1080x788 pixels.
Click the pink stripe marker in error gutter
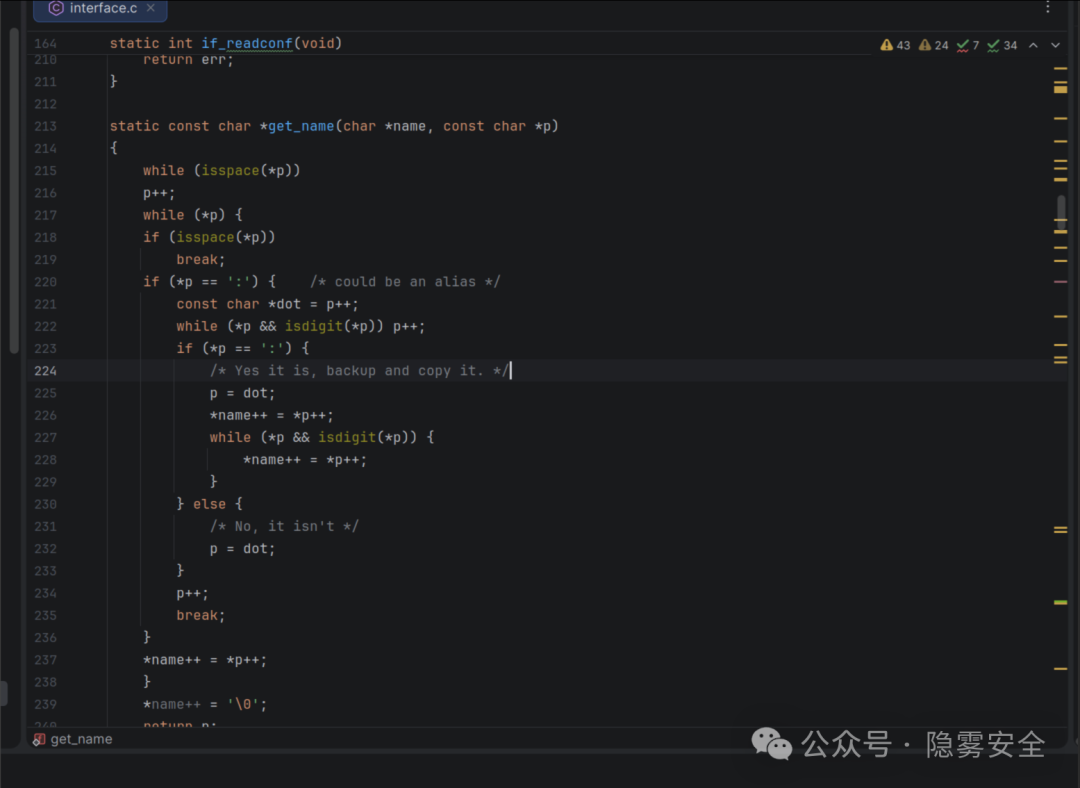tap(1060, 282)
